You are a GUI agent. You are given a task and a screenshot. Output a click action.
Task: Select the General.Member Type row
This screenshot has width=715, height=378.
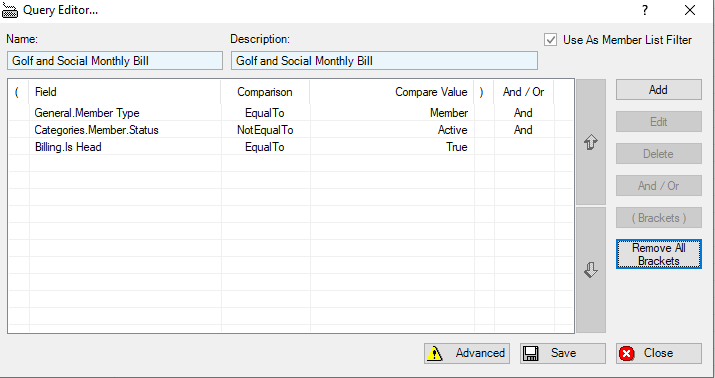[290, 113]
